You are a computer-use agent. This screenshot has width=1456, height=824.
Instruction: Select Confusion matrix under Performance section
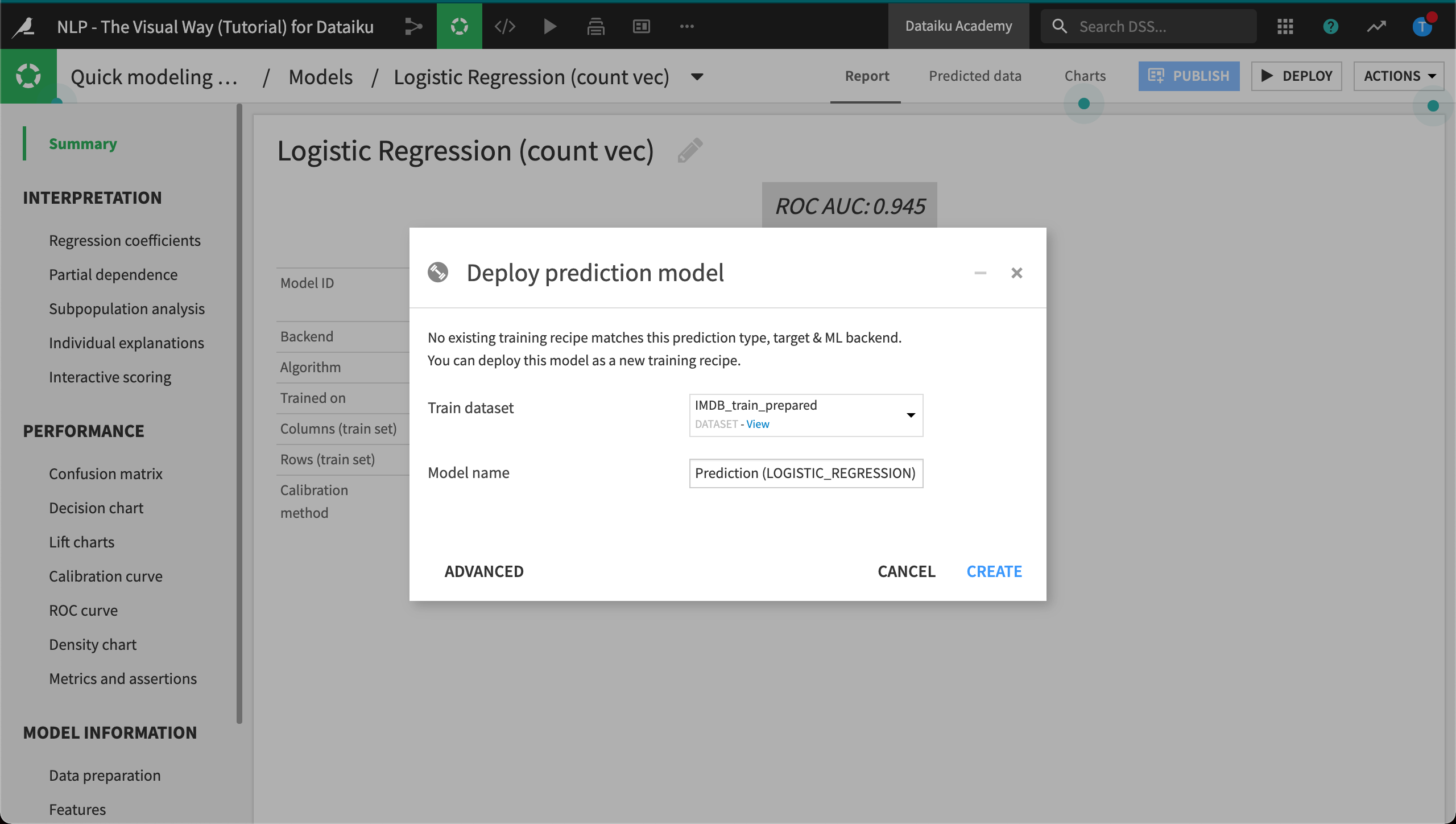pyautogui.click(x=106, y=473)
